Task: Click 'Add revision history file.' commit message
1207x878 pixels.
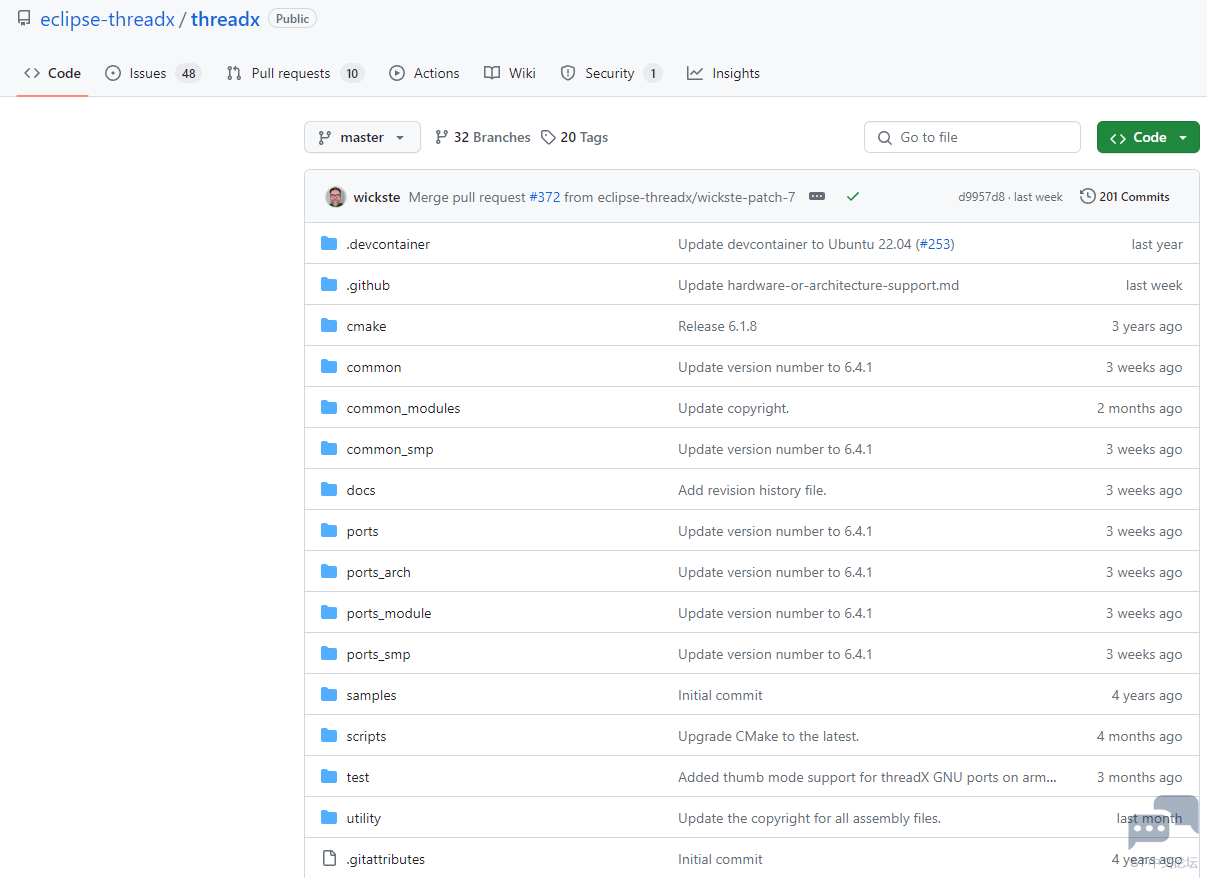Action: coord(752,490)
